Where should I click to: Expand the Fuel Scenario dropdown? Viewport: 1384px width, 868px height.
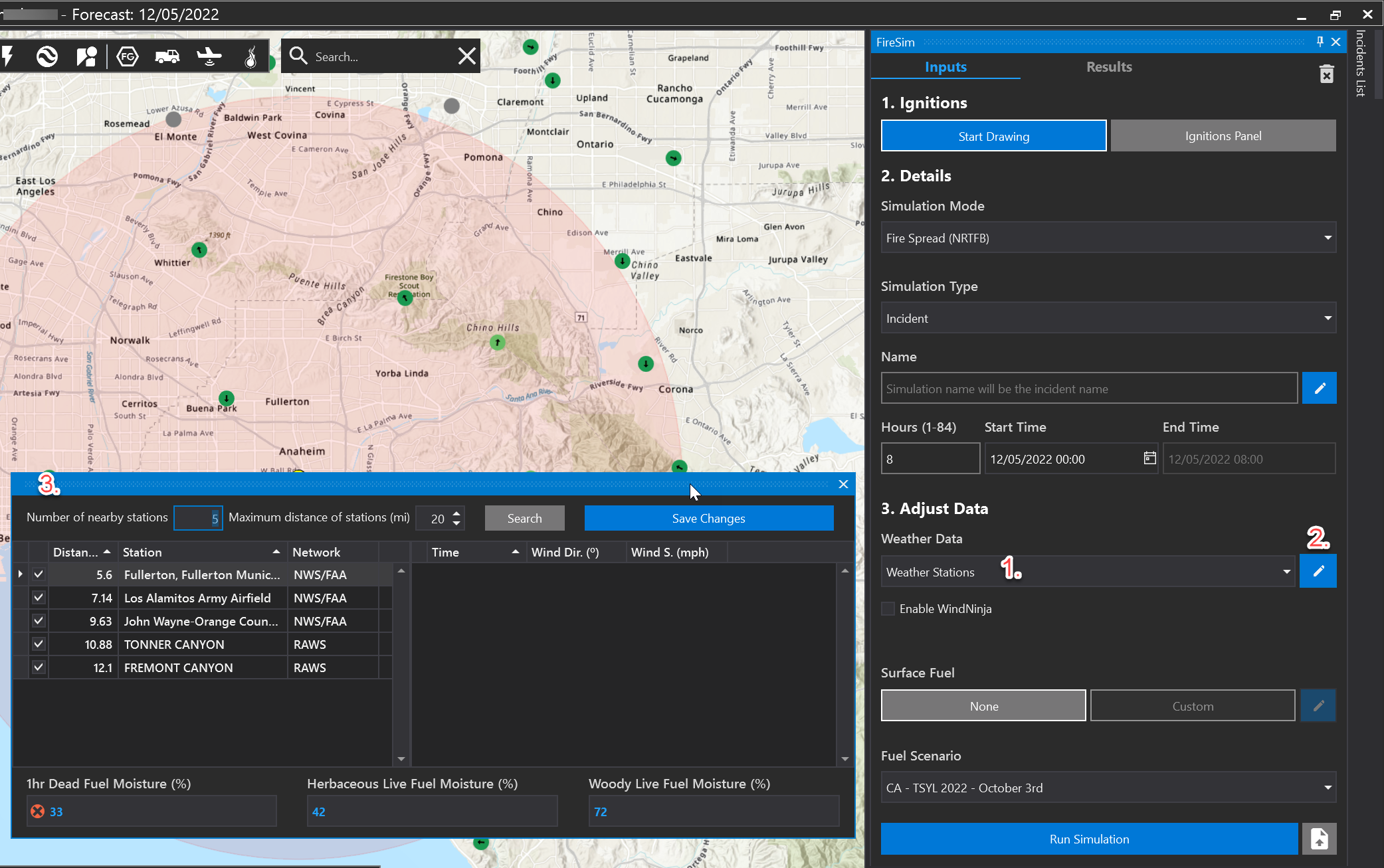[x=1108, y=788]
